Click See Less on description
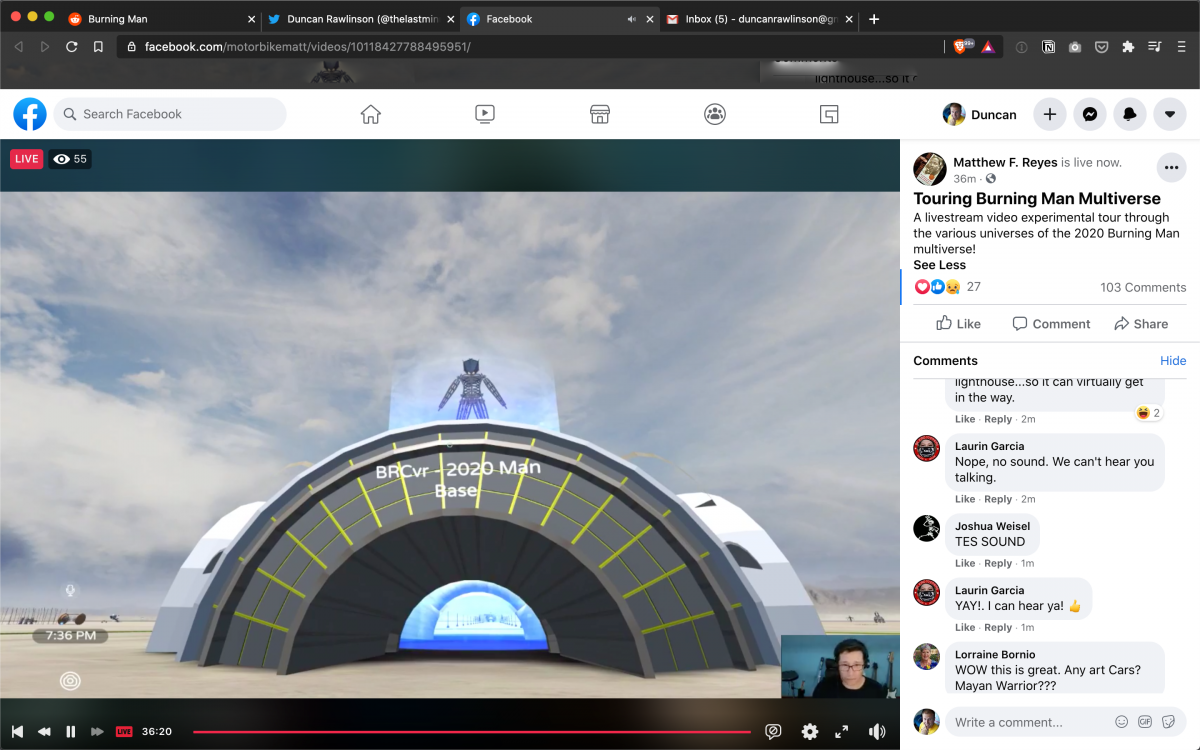Screen dimensions: 1200x750 point(939,265)
